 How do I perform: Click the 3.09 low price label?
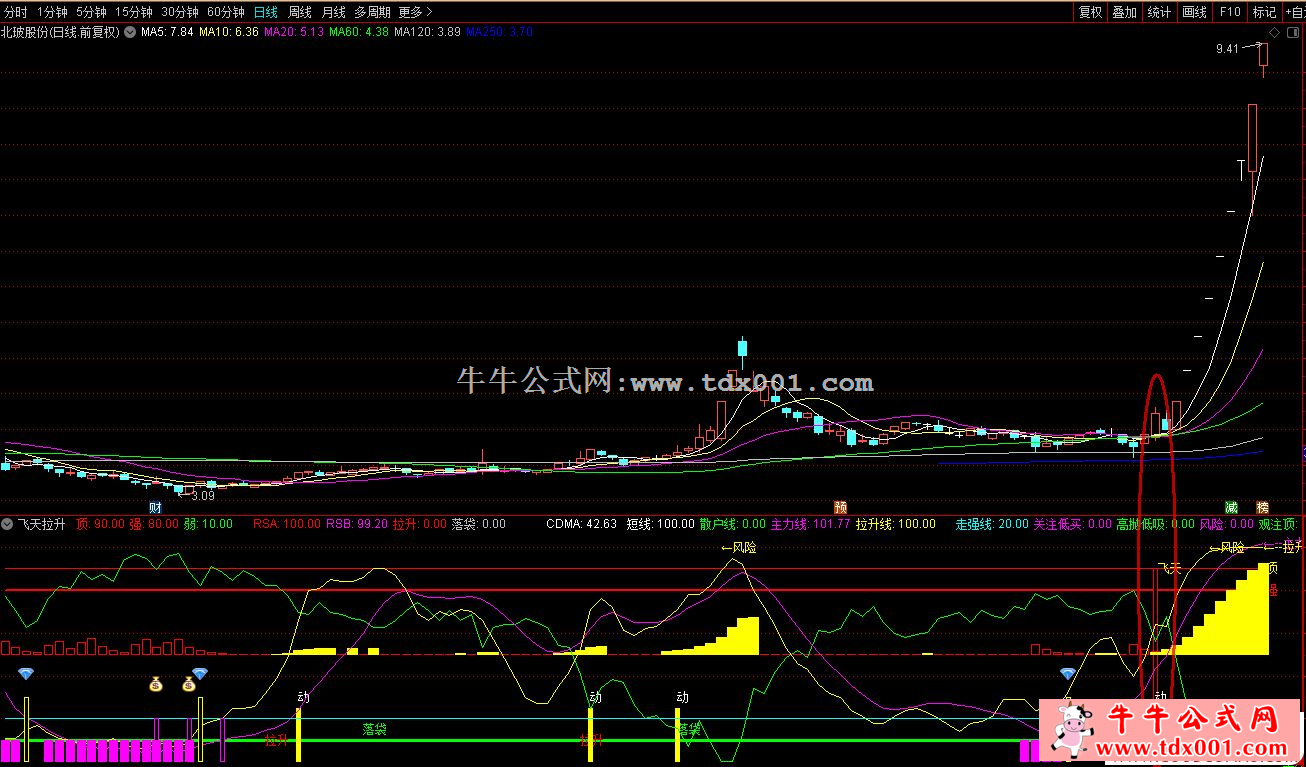point(203,496)
